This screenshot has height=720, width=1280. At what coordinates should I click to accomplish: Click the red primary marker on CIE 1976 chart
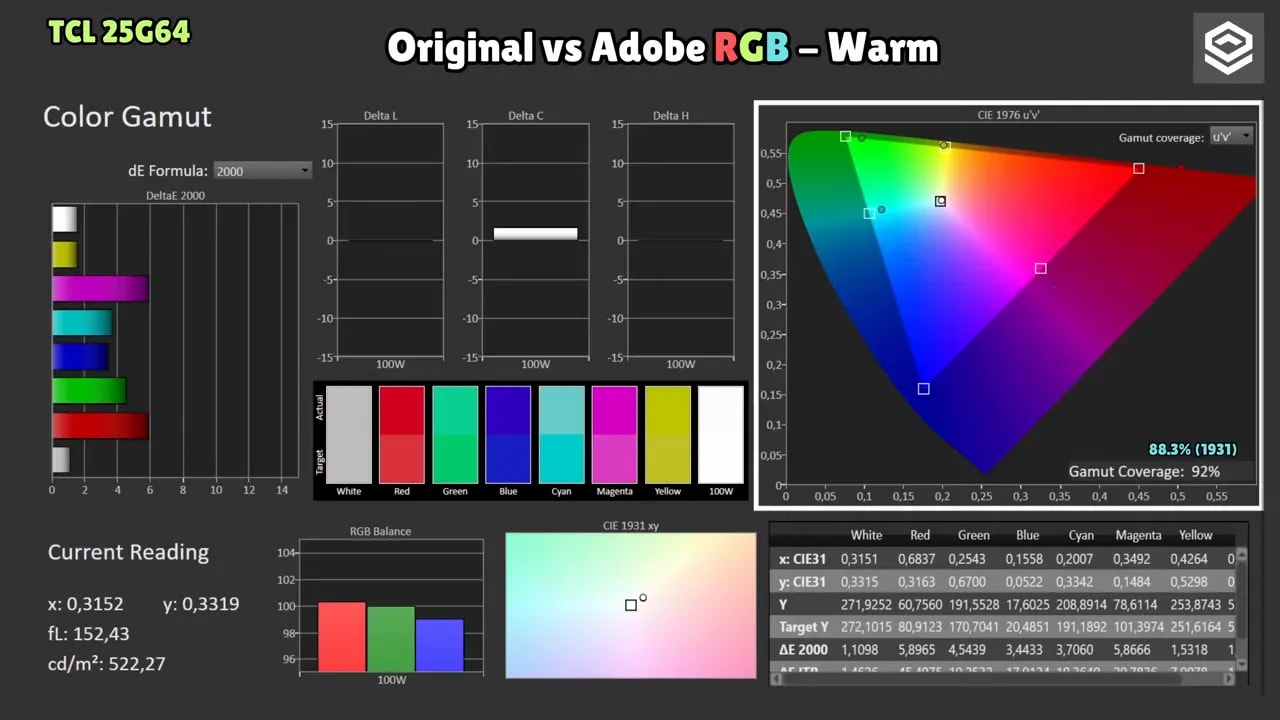1138,169
